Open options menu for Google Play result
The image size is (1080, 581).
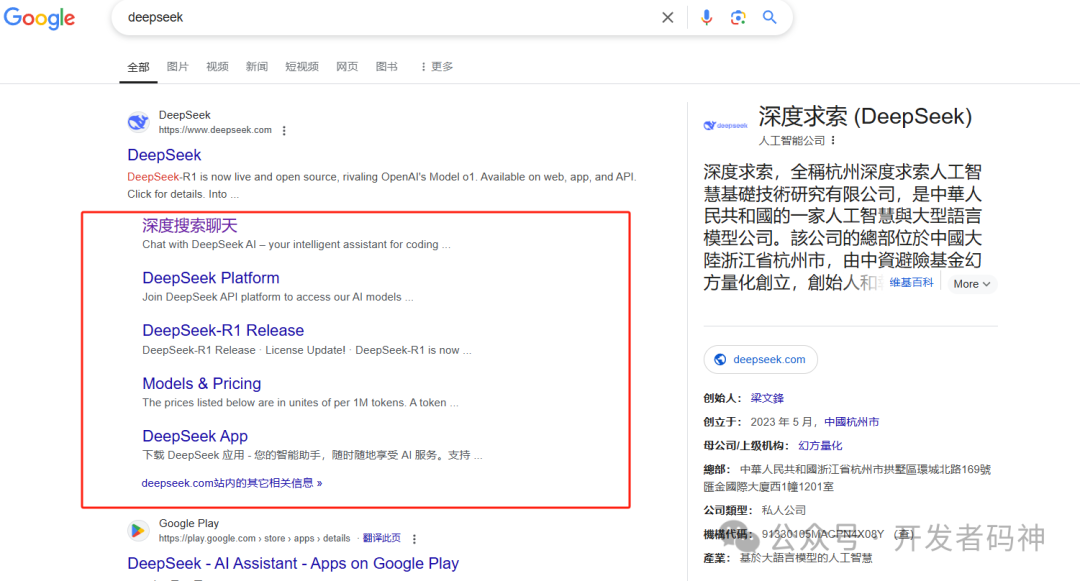pos(414,539)
